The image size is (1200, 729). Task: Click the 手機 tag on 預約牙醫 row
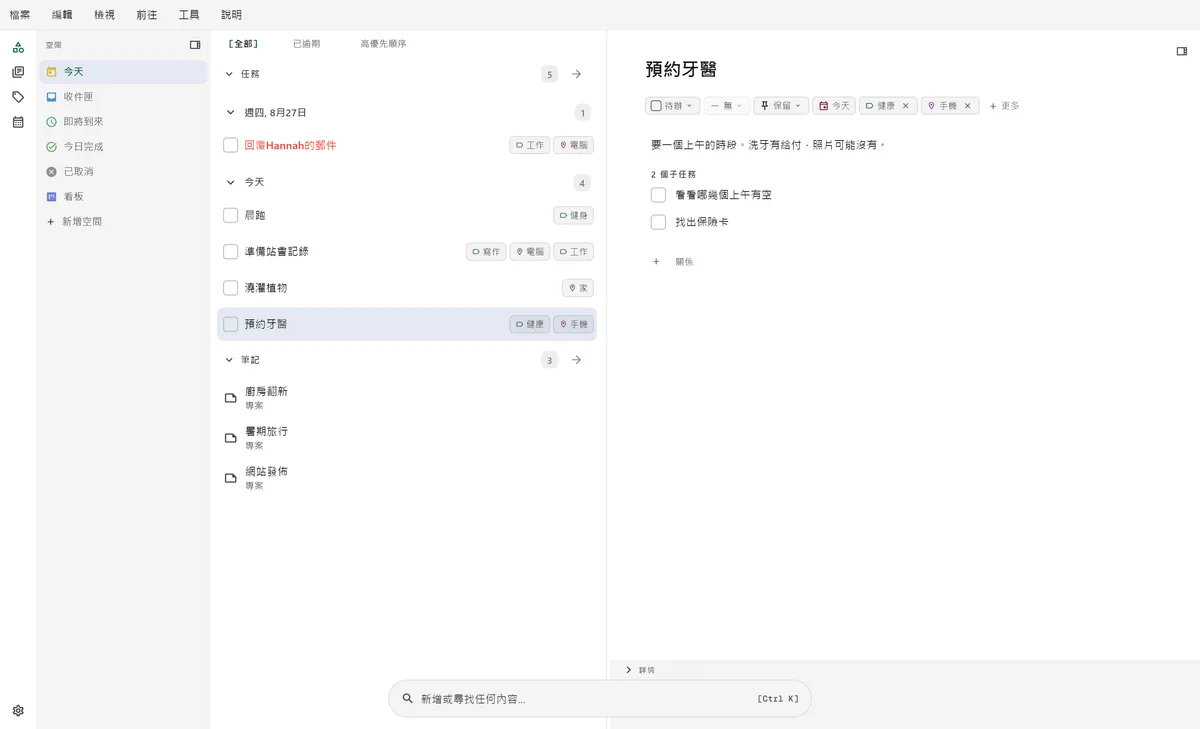573,324
